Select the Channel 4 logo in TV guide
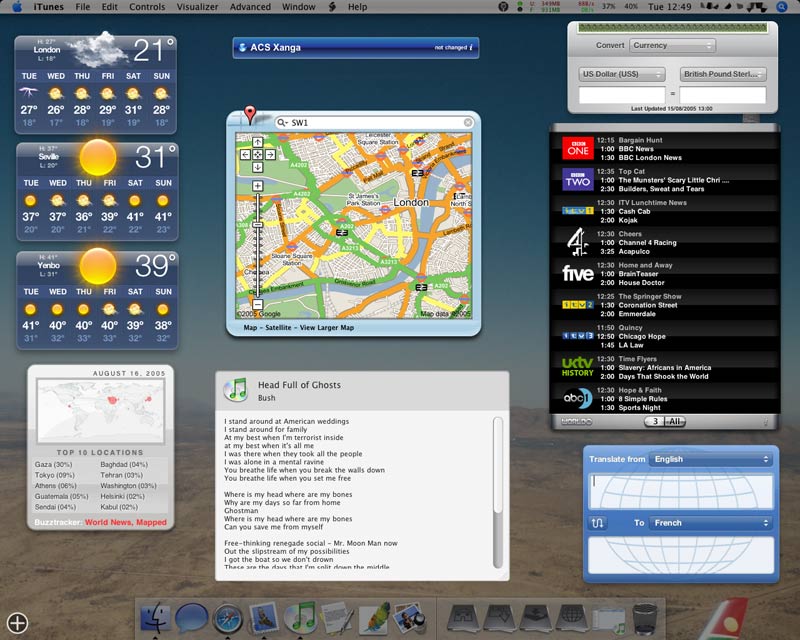 pos(577,242)
